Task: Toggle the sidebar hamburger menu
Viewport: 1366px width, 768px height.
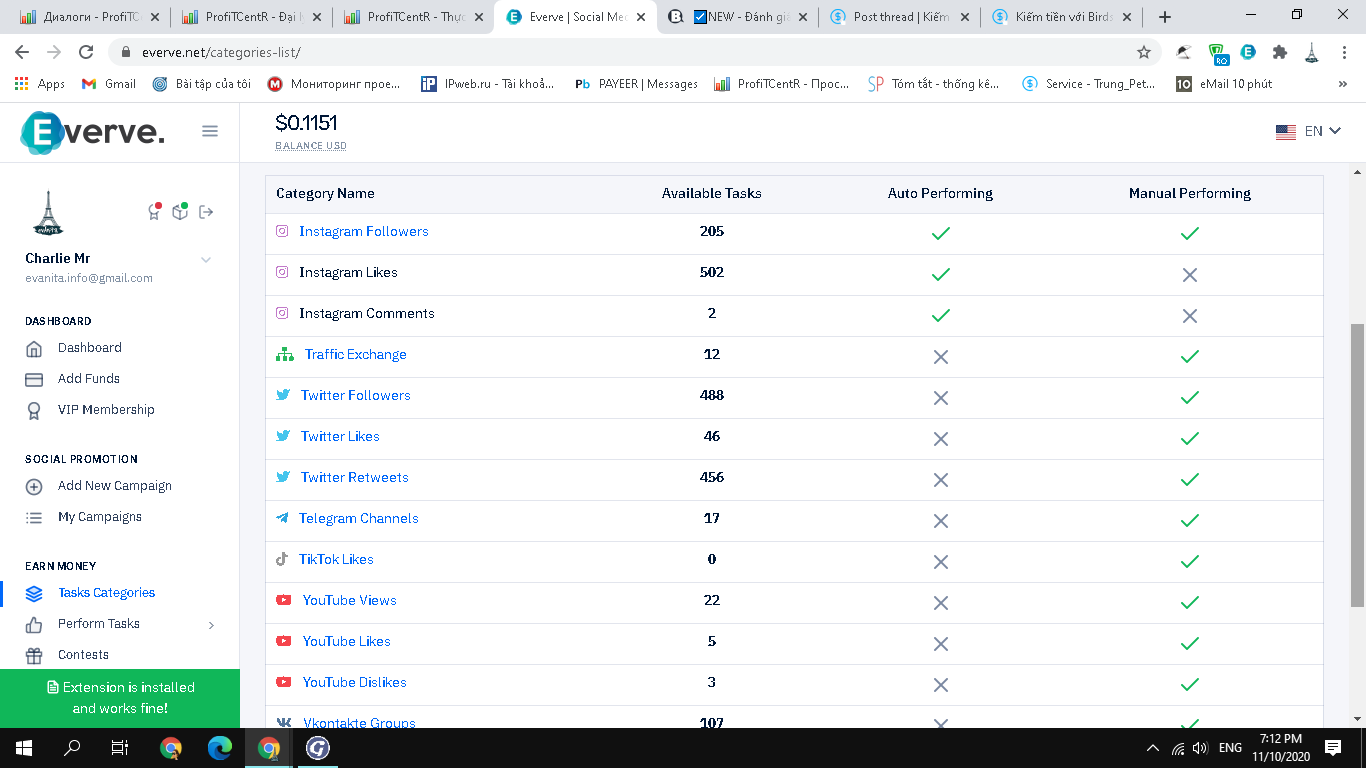Action: pyautogui.click(x=210, y=131)
